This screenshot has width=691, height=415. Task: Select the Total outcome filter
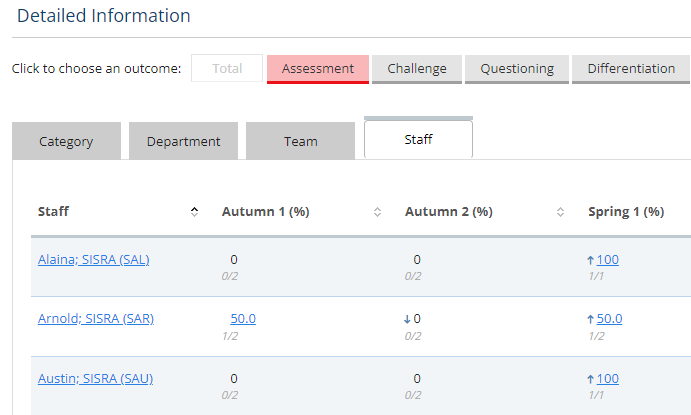pos(227,68)
